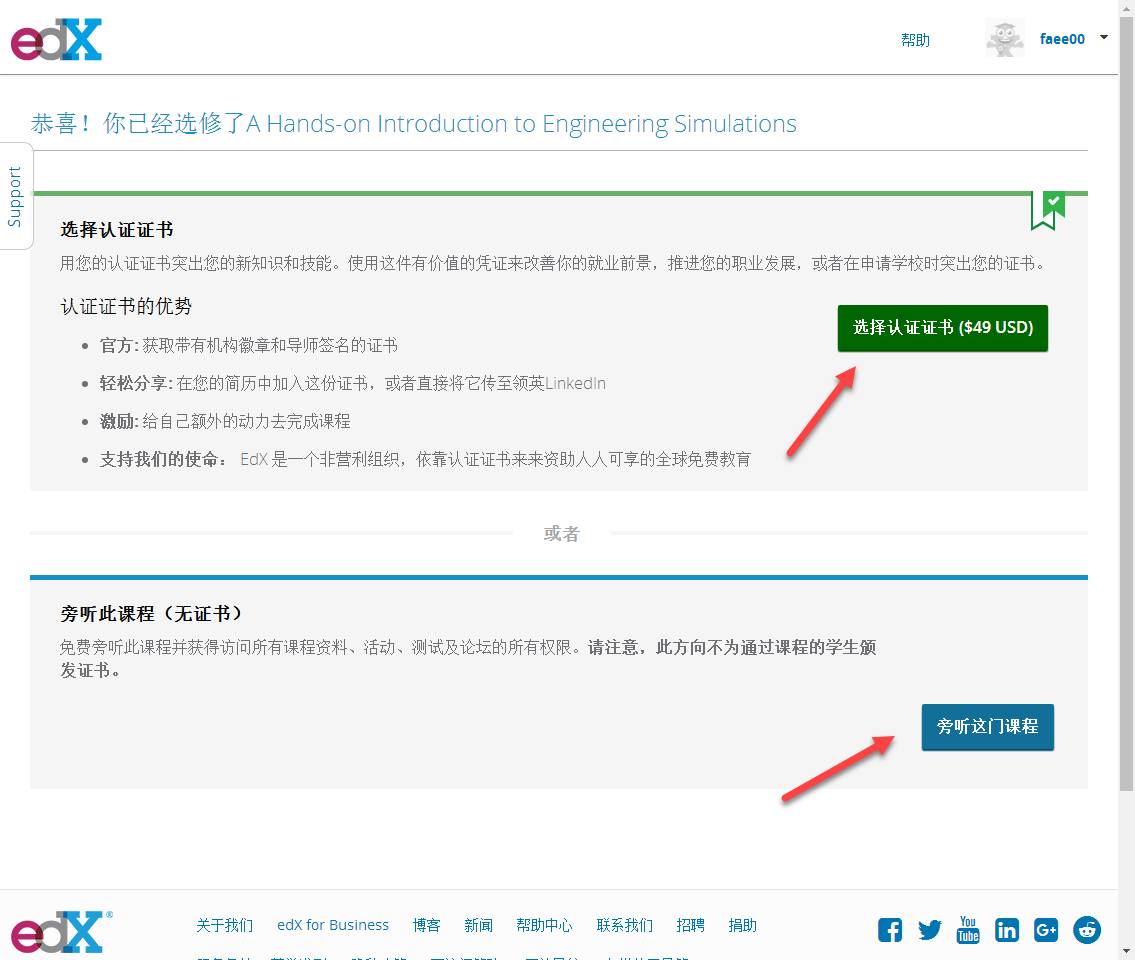This screenshot has width=1135, height=960.
Task: Open the 新闻 footer link
Action: coord(478,925)
